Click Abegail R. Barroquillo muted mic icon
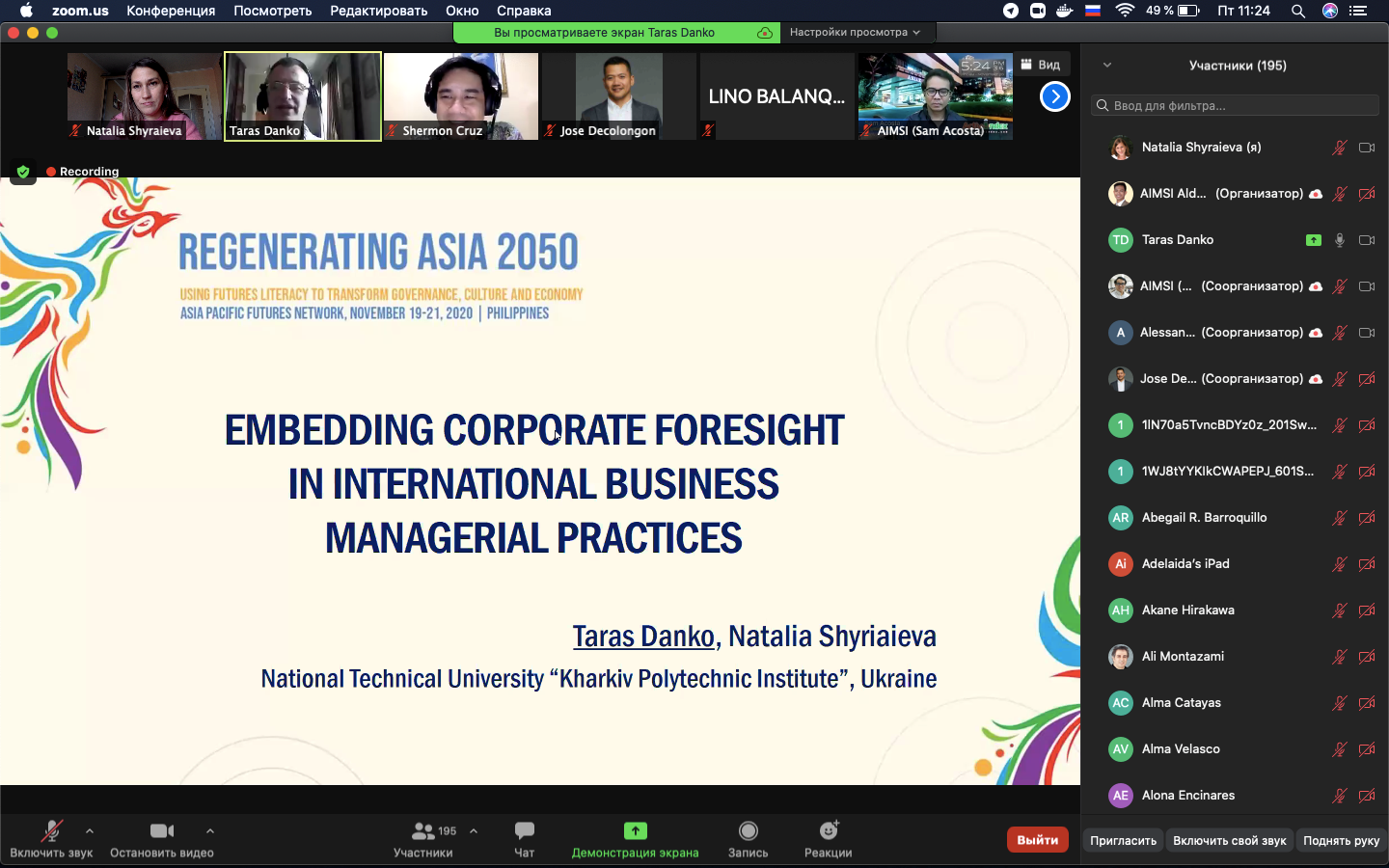This screenshot has width=1389, height=868. 1340,518
